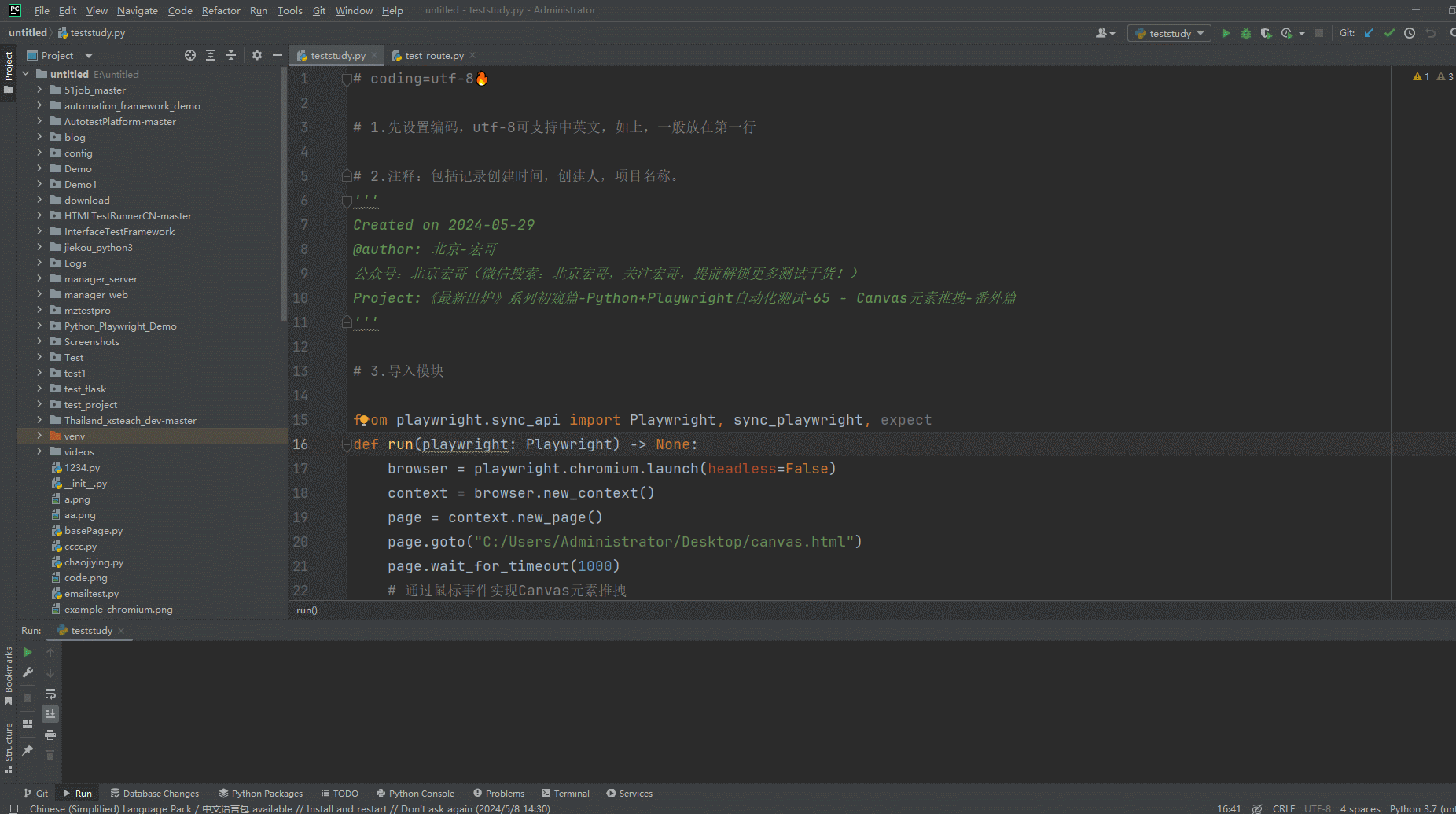Image resolution: width=1456 pixels, height=814 pixels.
Task: Hide the Project panel minimize icon
Action: pos(278,55)
